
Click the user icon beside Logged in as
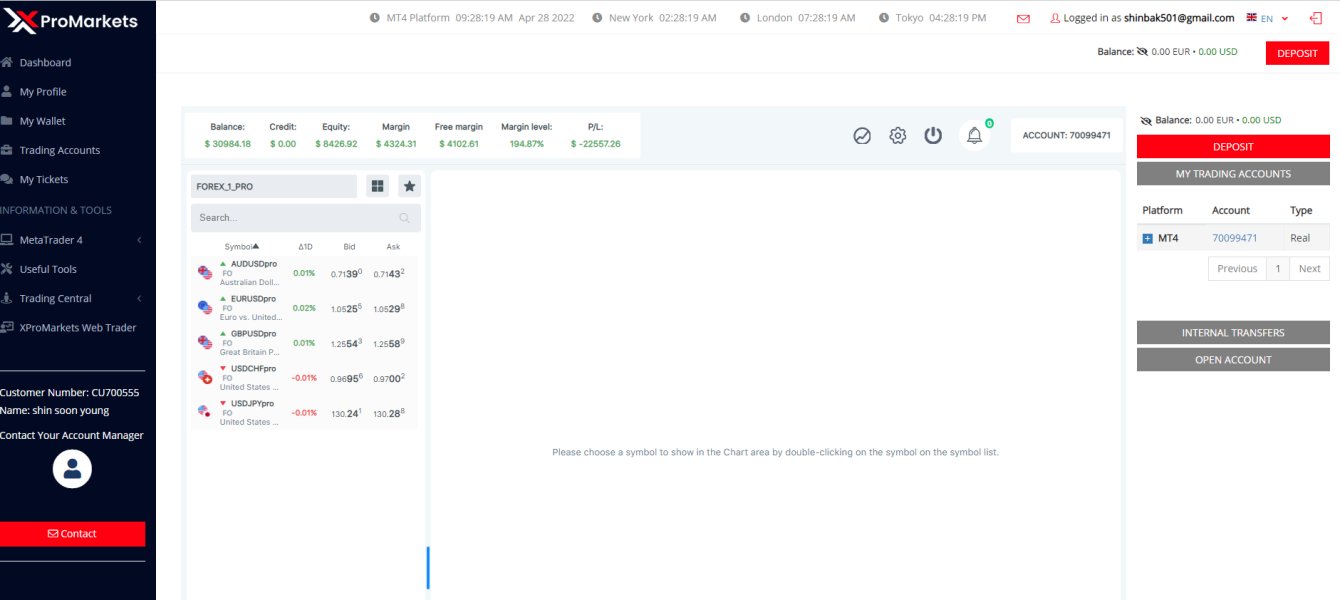(x=1055, y=18)
